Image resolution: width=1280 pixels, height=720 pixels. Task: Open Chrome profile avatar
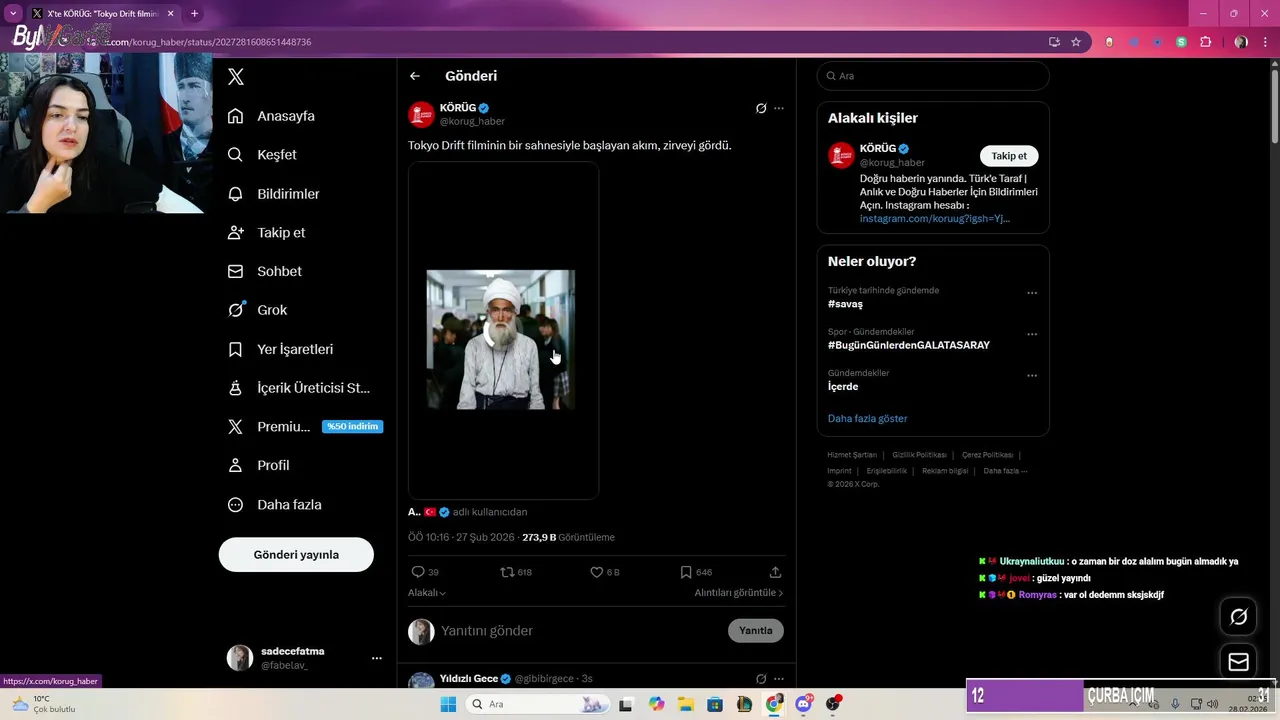pos(1241,42)
